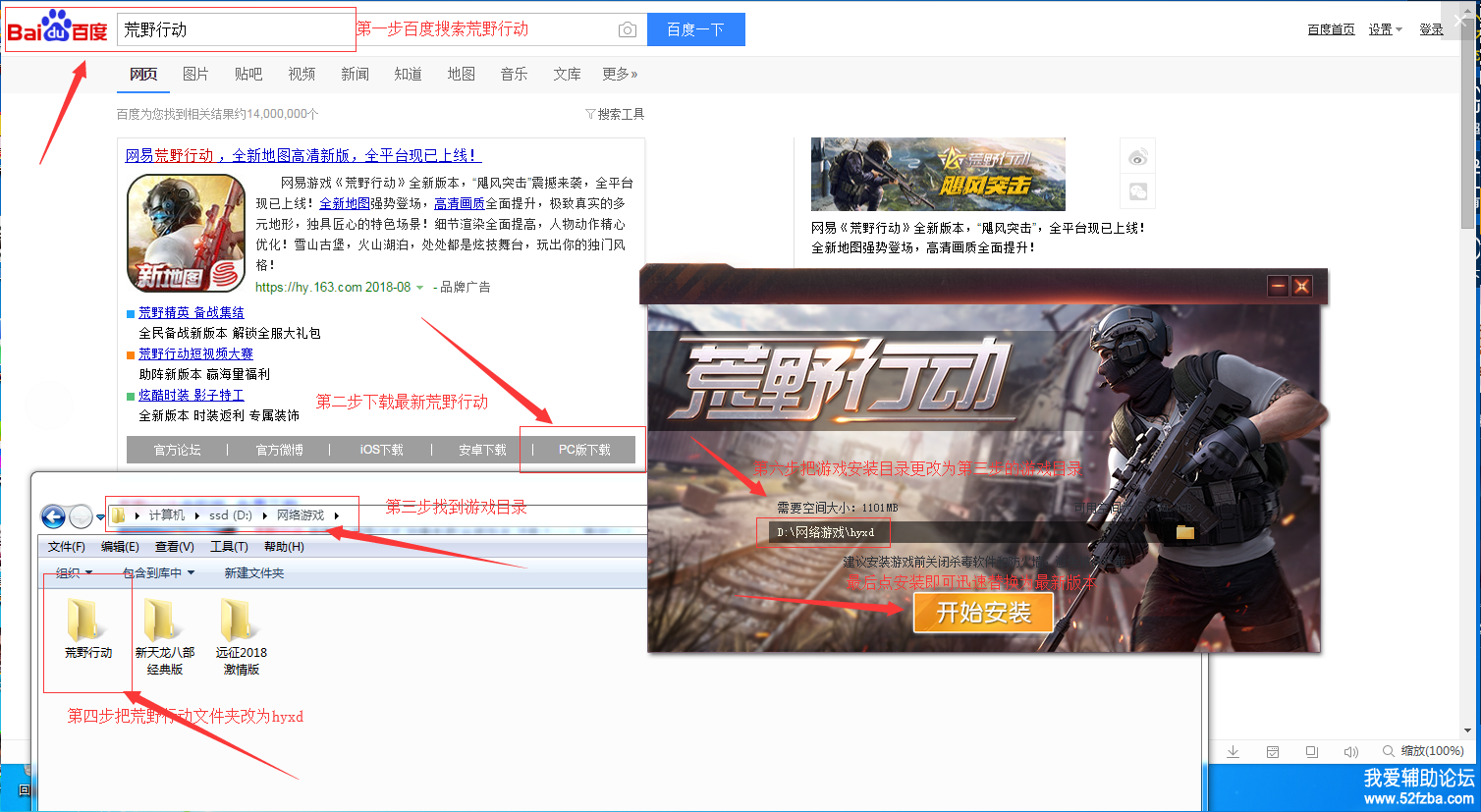Viewport: 1481px width, 812px height.
Task: Click the 官方微博 button
Action: tap(279, 450)
